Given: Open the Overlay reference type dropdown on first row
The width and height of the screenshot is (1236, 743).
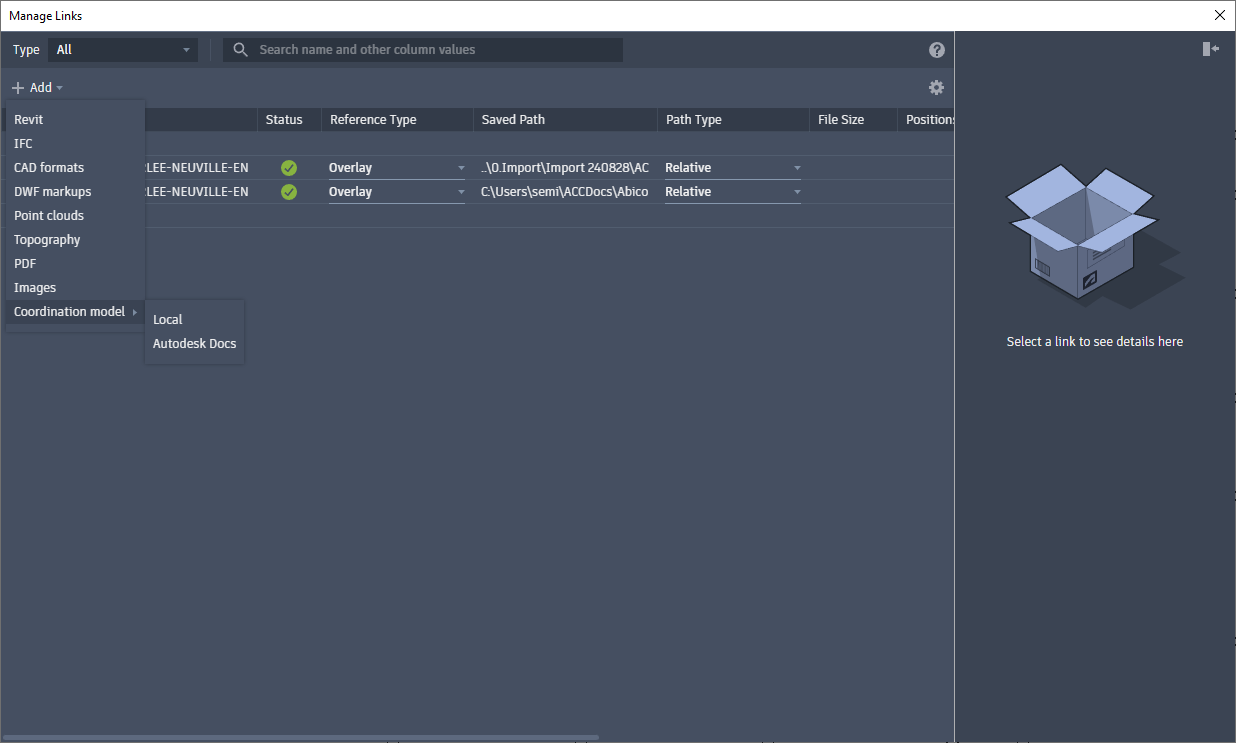Looking at the screenshot, I should [460, 167].
